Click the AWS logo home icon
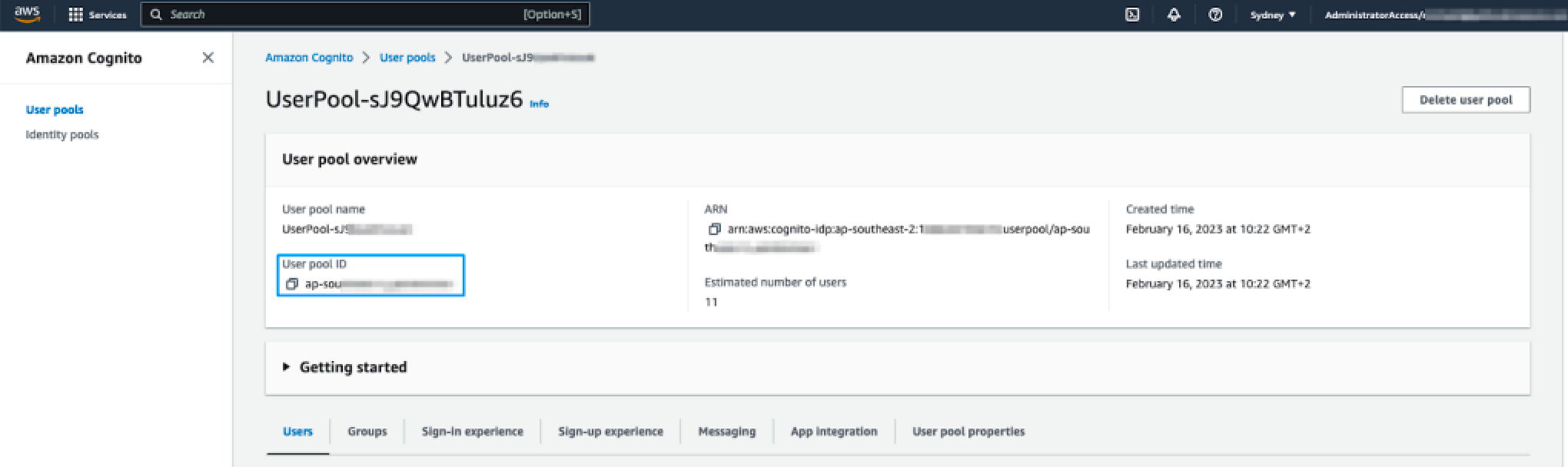 (x=27, y=14)
